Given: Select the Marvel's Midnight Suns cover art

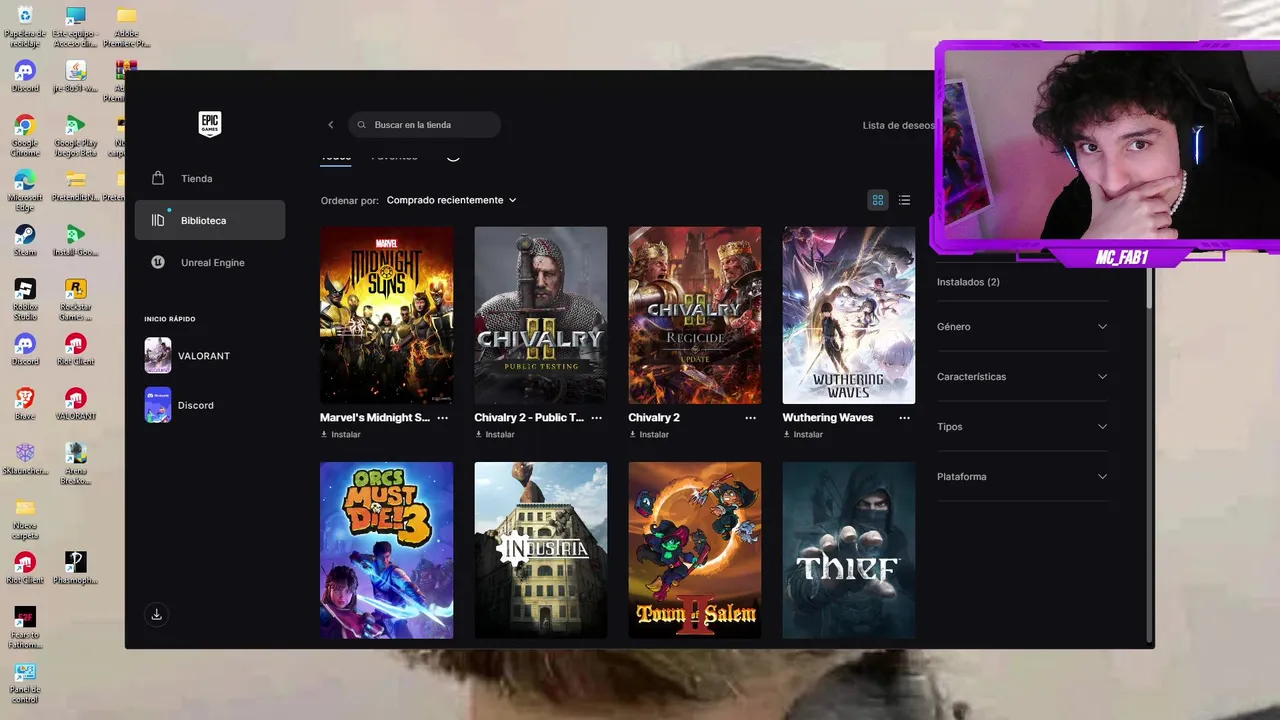Looking at the screenshot, I should pyautogui.click(x=387, y=315).
